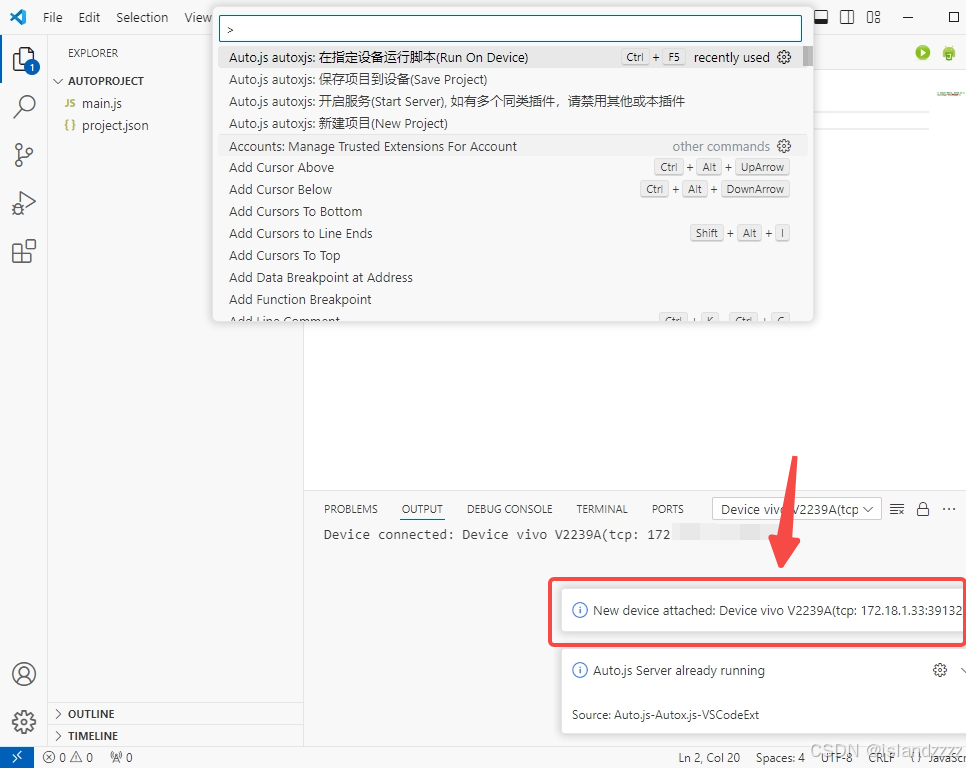The image size is (966, 768).
Task: Open the Explorer view in activity bar
Action: tap(24, 59)
